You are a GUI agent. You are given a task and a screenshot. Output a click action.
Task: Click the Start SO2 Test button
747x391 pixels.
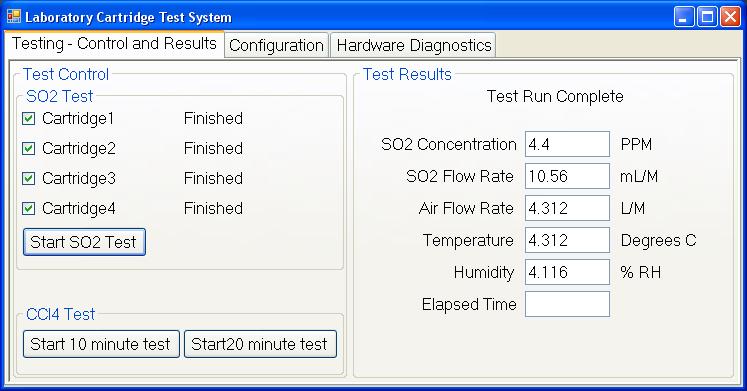pyautogui.click(x=84, y=242)
